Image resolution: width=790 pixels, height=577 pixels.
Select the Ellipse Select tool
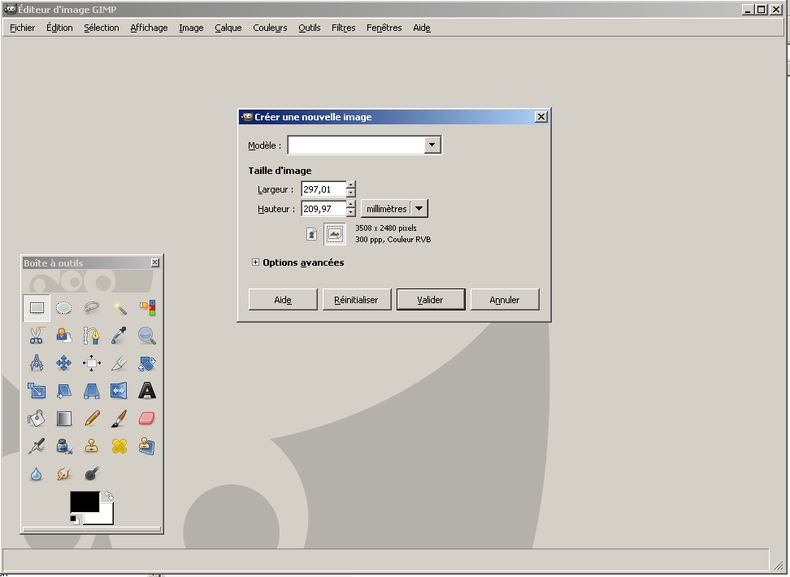coord(64,308)
